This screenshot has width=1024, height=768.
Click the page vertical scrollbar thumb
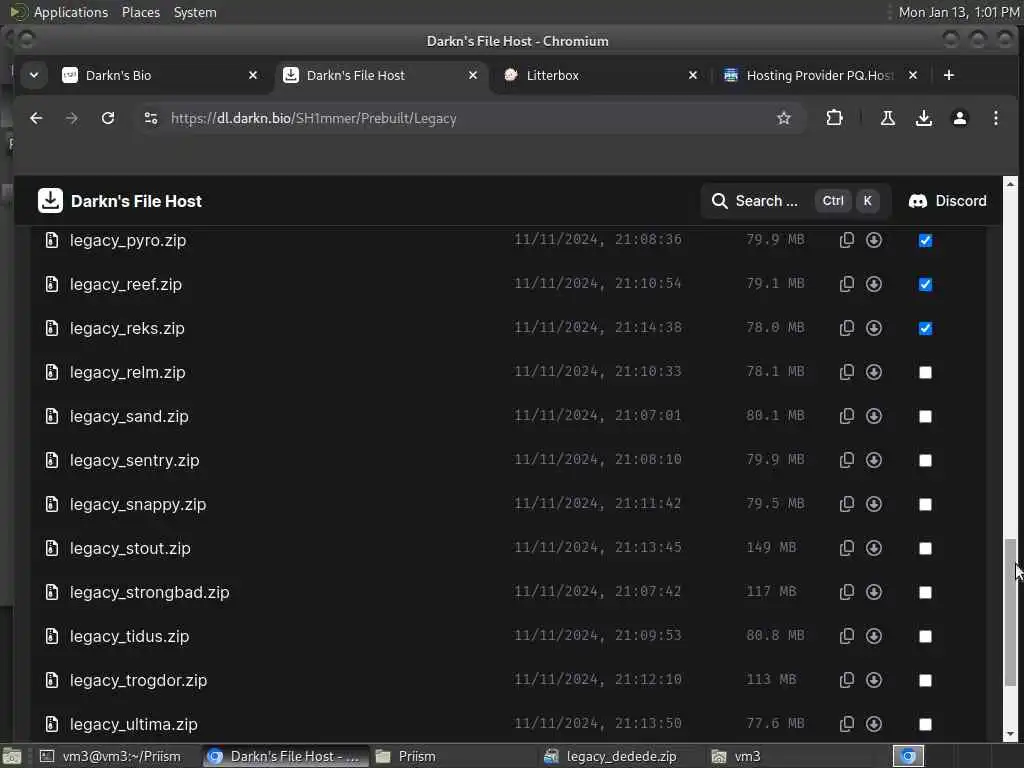pos(1010,612)
